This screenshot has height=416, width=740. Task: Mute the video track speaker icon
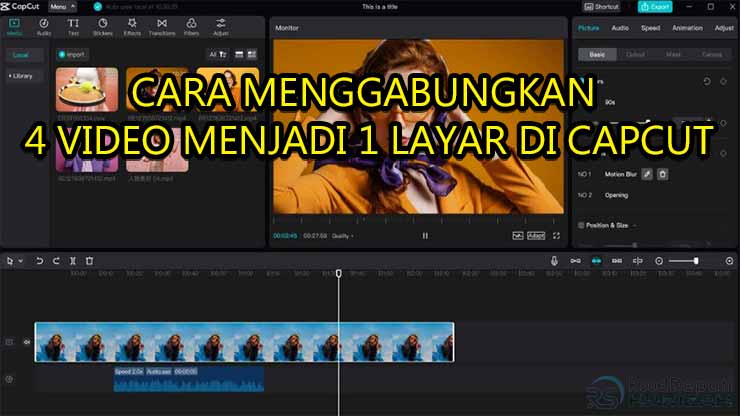click(x=27, y=342)
